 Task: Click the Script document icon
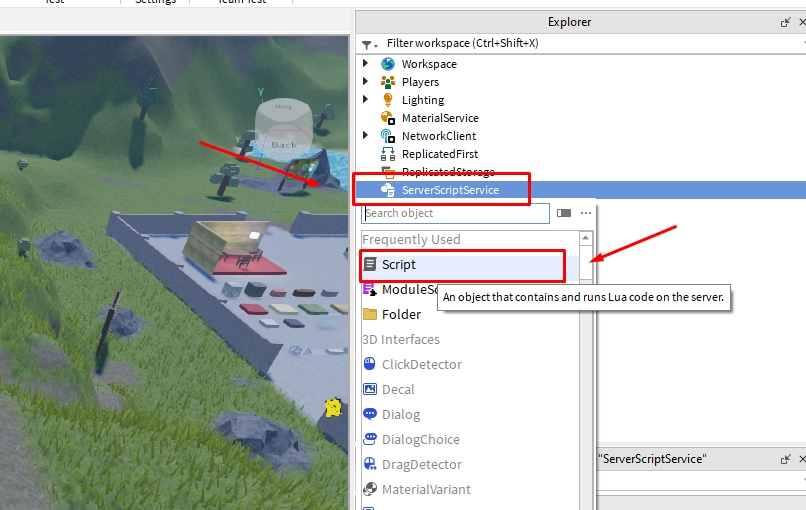pos(370,264)
